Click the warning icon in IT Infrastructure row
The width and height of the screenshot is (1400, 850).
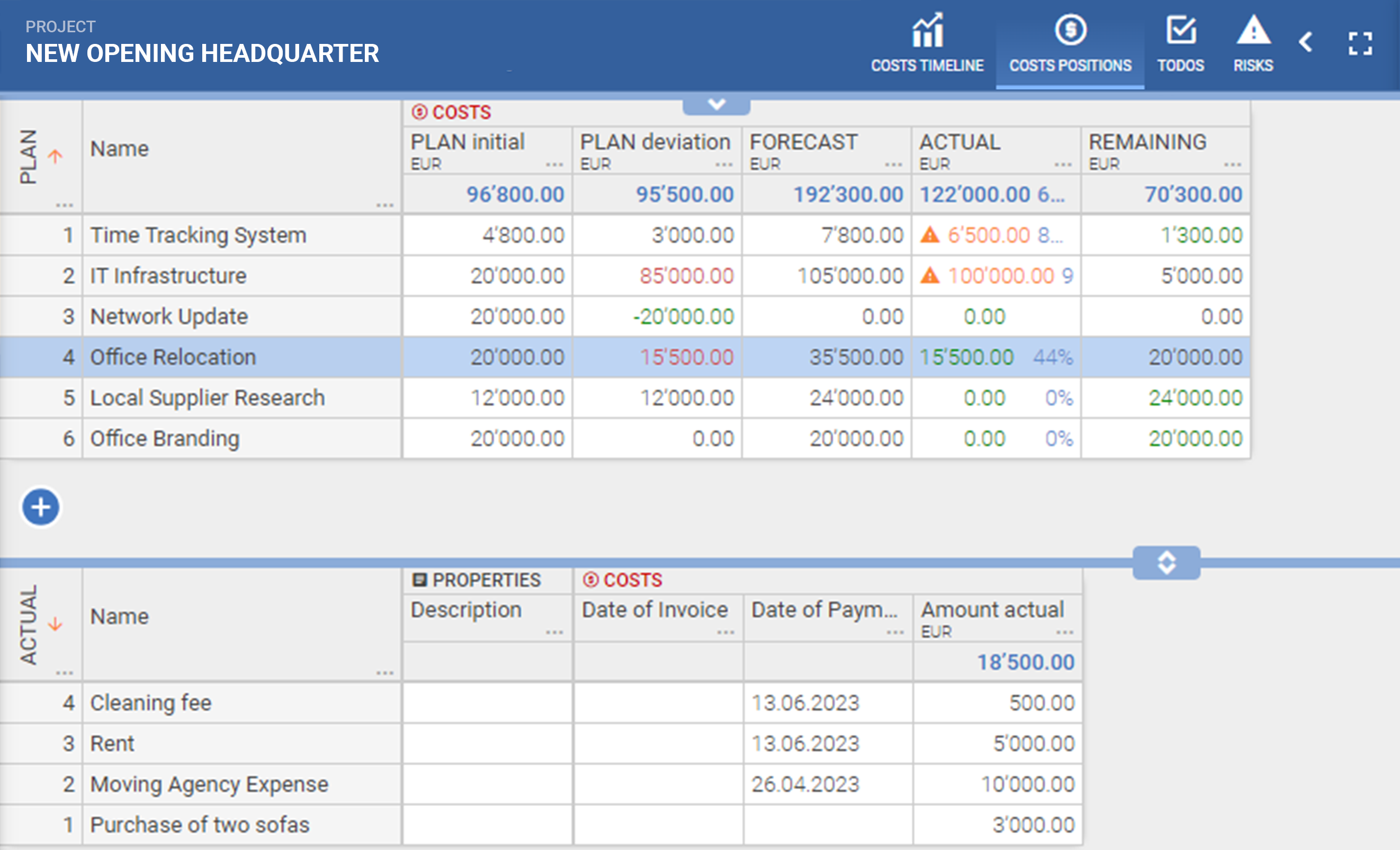click(x=930, y=275)
